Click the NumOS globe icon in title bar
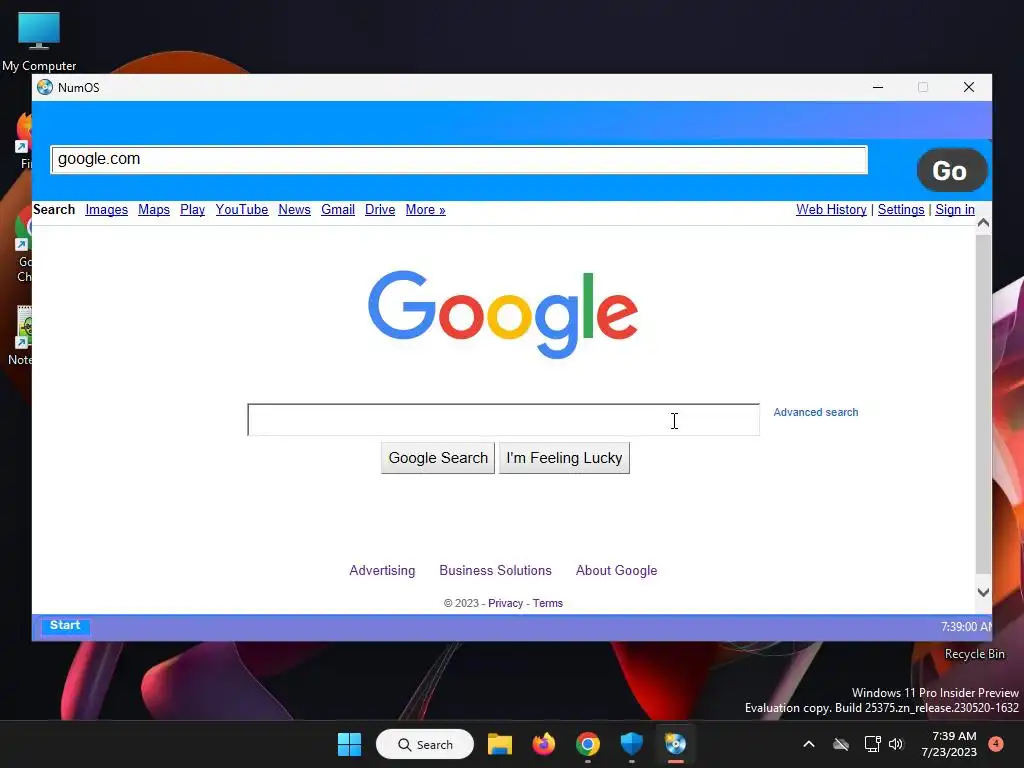This screenshot has width=1024, height=768. coord(45,88)
